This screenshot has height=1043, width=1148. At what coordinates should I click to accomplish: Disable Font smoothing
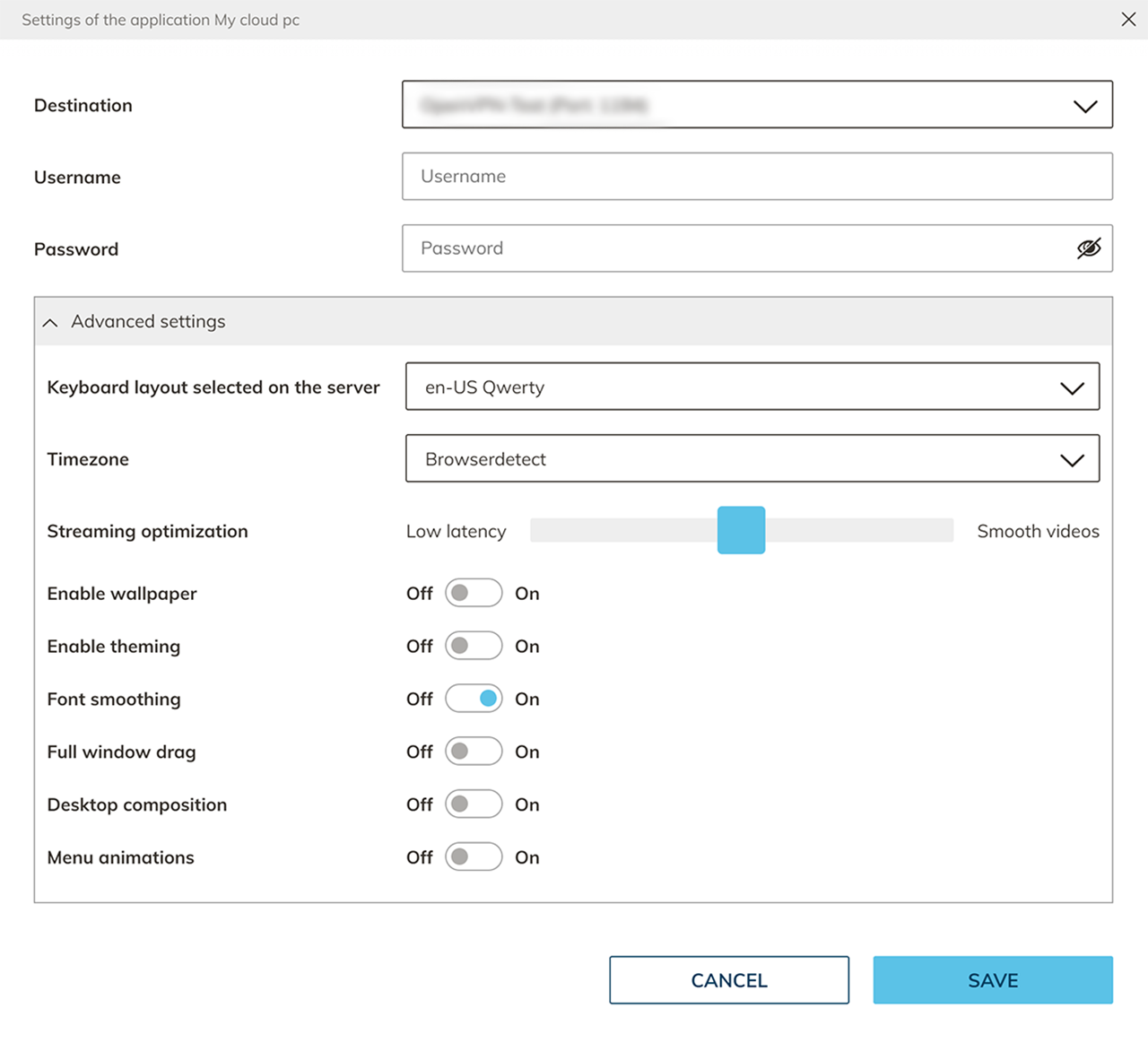474,699
